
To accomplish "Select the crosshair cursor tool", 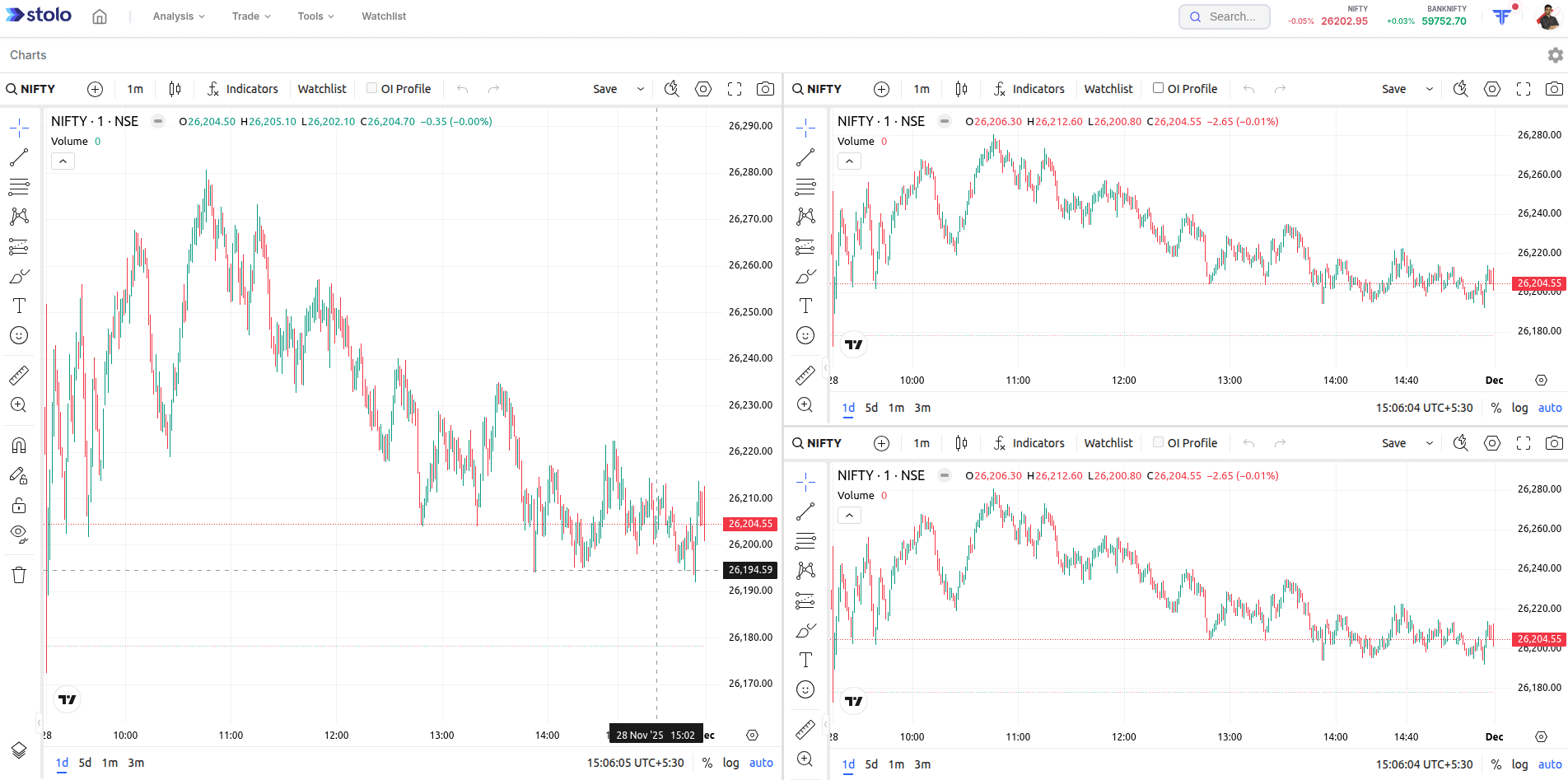I will pyautogui.click(x=18, y=128).
